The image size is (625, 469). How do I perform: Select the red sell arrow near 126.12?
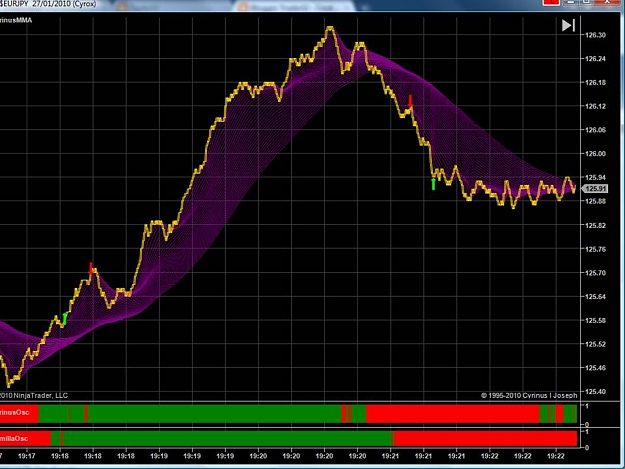click(411, 101)
